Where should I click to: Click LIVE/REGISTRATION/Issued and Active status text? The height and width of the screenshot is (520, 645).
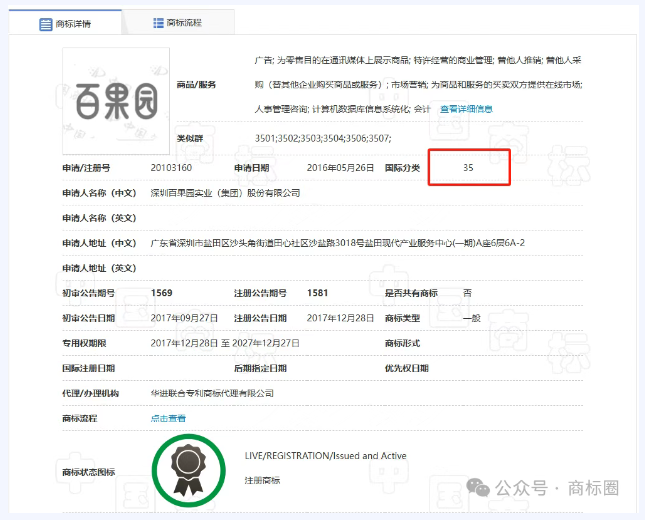click(325, 456)
